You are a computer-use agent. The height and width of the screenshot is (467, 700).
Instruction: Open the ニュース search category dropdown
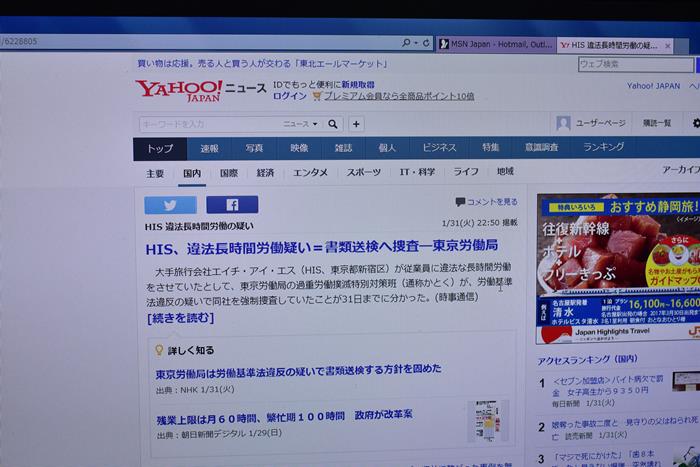[x=300, y=124]
